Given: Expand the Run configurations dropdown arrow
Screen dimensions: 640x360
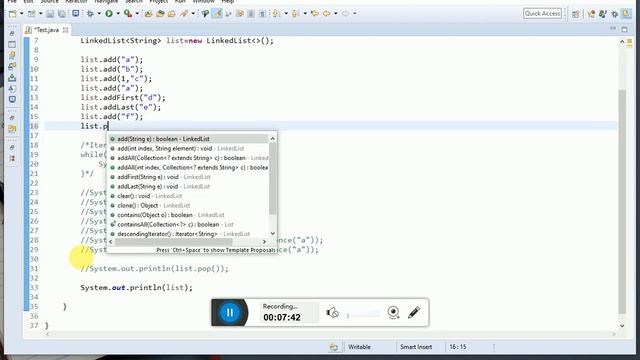Looking at the screenshot, I should pyautogui.click(x=118, y=13).
